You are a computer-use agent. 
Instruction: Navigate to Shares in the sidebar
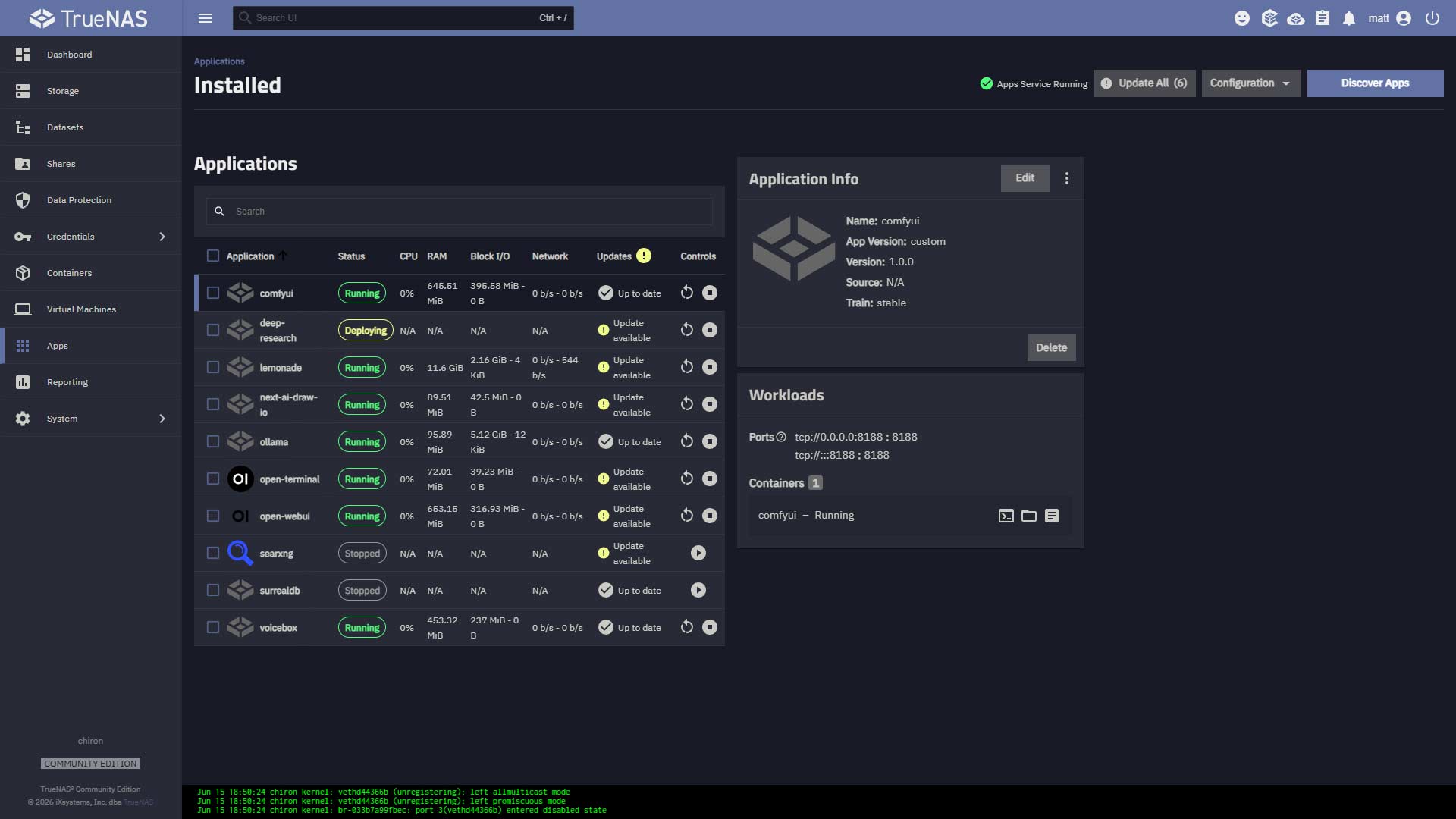[x=91, y=164]
